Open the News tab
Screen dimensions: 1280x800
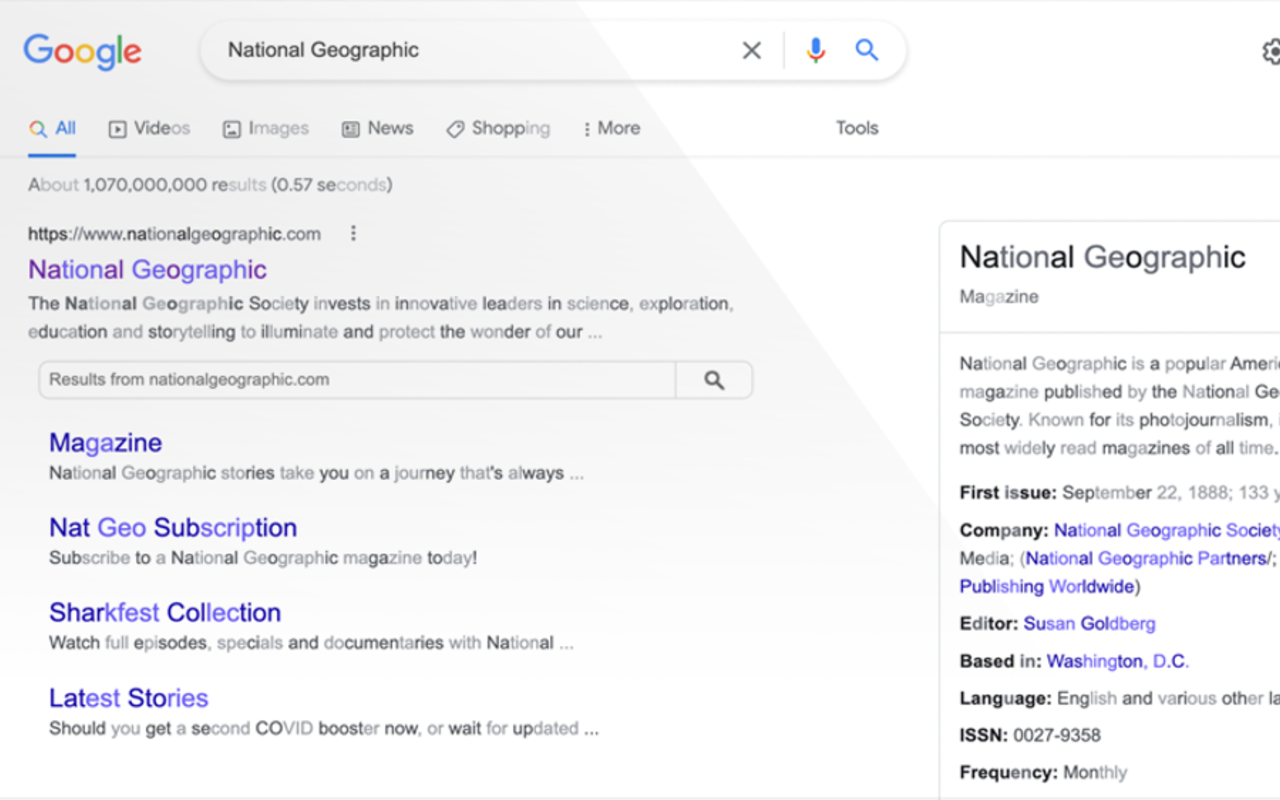(378, 128)
